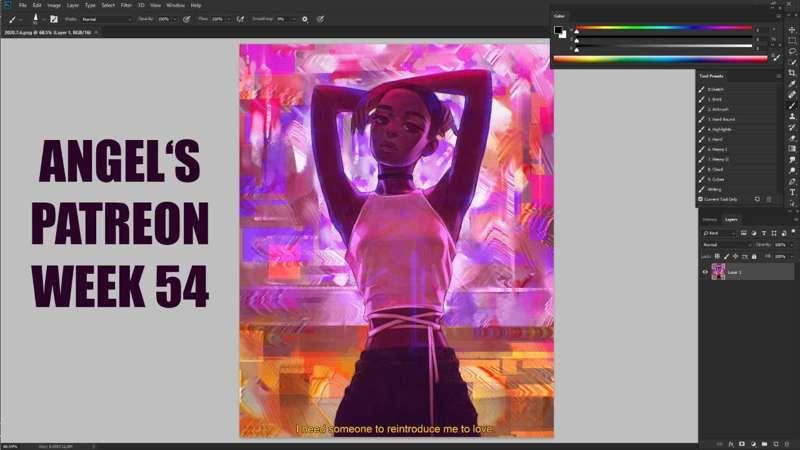Click the hue slider in Color panel
The width and height of the screenshot is (800, 450).
pos(664,28)
